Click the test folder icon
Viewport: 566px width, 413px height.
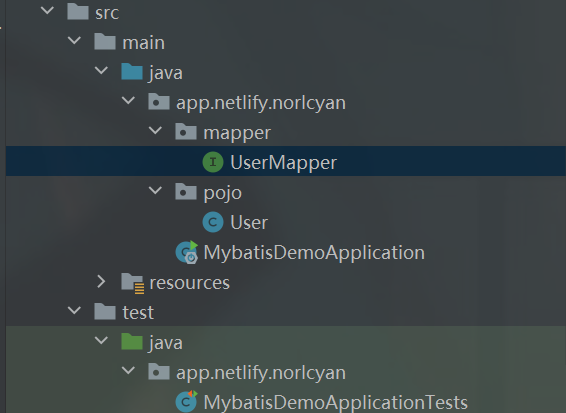point(105,311)
